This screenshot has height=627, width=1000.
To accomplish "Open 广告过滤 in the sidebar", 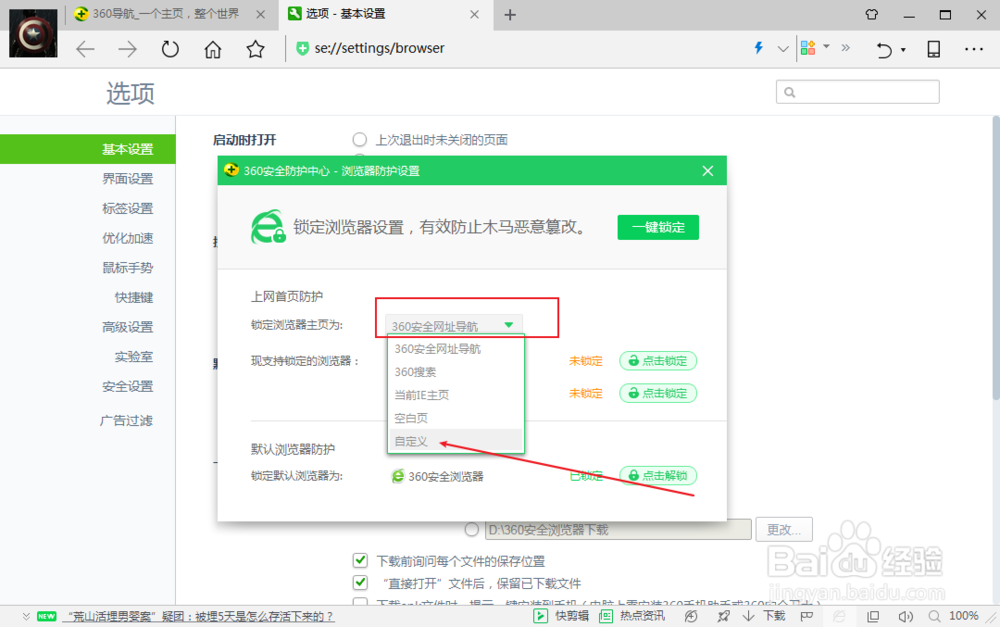I will coord(126,420).
